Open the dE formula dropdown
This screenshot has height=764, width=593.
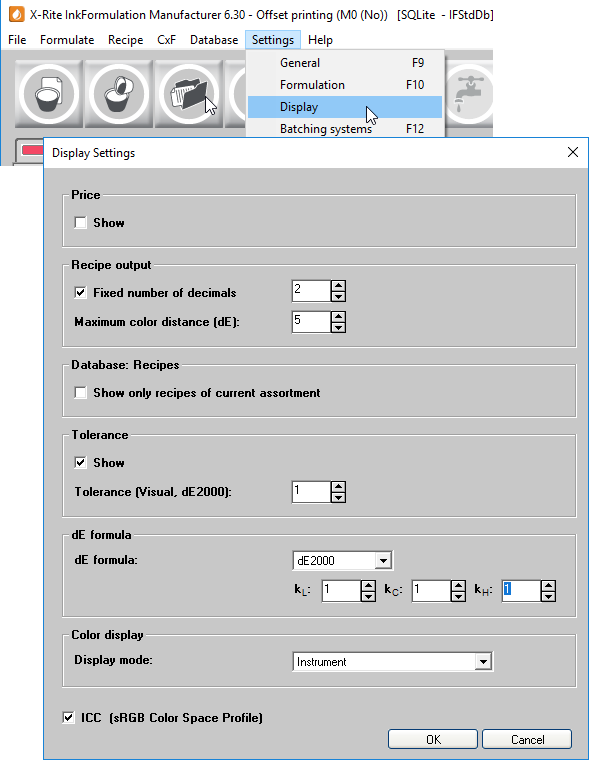(x=383, y=561)
